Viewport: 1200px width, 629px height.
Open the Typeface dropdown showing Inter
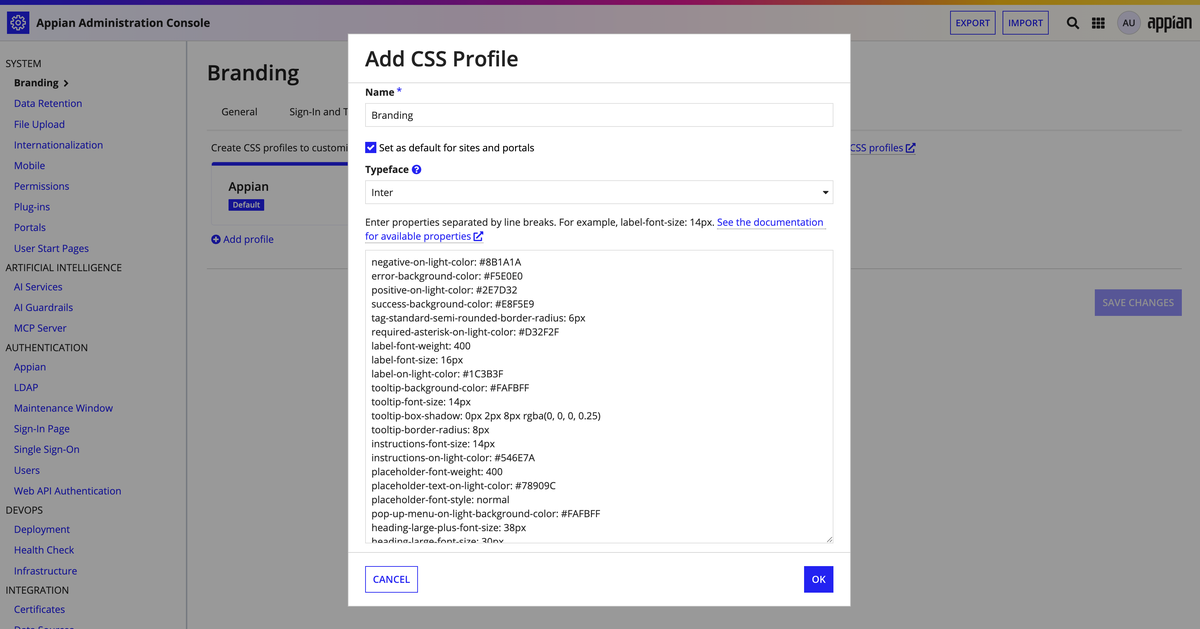click(599, 192)
